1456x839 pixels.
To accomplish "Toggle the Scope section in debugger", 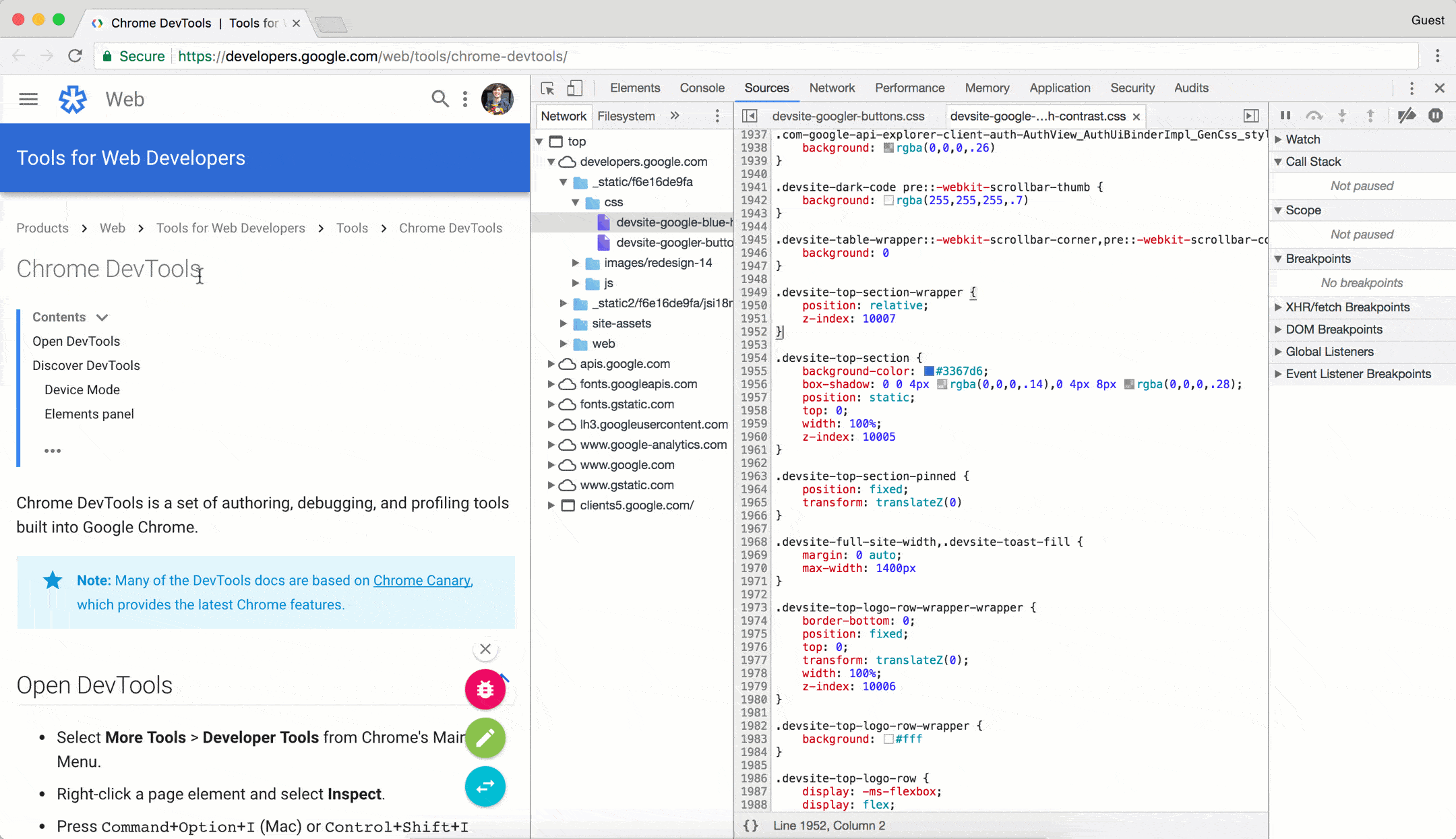I will [x=1301, y=210].
